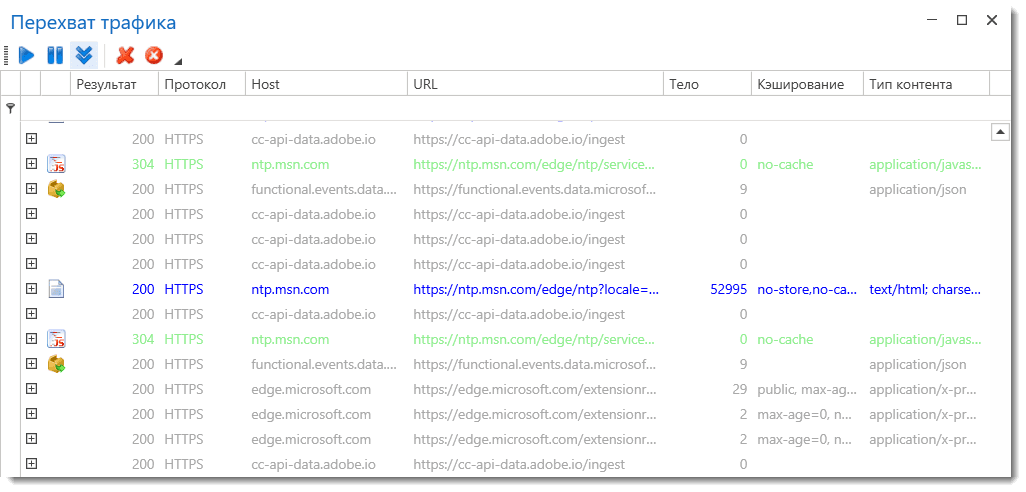Expand the edge.microsoft.com row with body 29
The width and height of the screenshot is (1026, 492).
[31, 389]
